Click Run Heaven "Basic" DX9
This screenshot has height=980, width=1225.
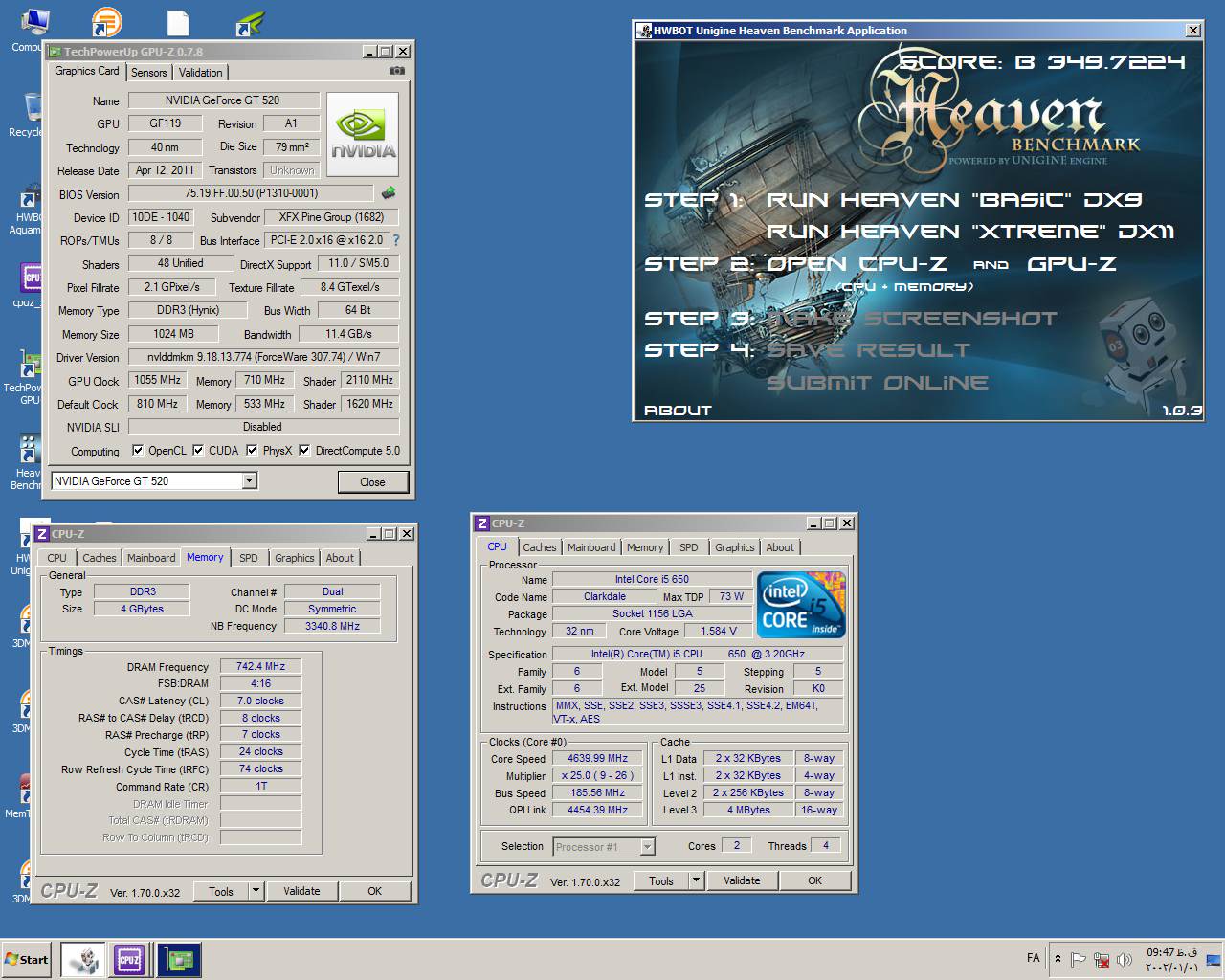pos(953,200)
